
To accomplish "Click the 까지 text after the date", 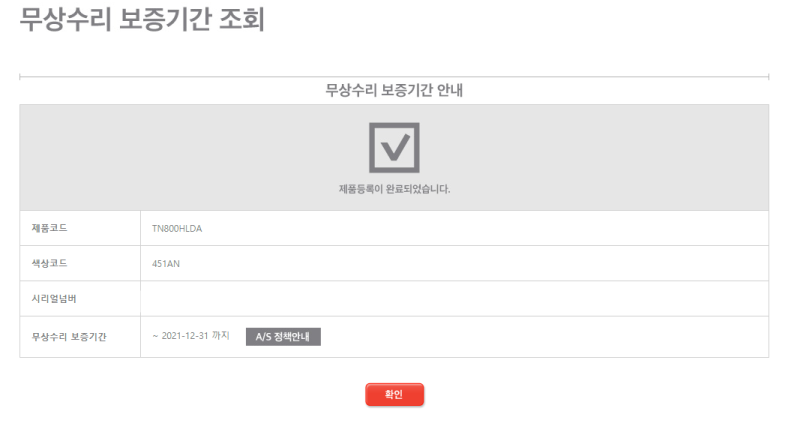I will click(x=221, y=335).
